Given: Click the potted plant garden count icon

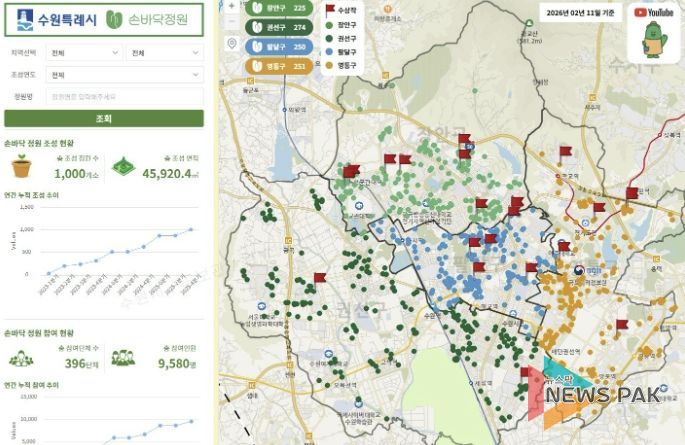Looking at the screenshot, I should pyautogui.click(x=21, y=167).
